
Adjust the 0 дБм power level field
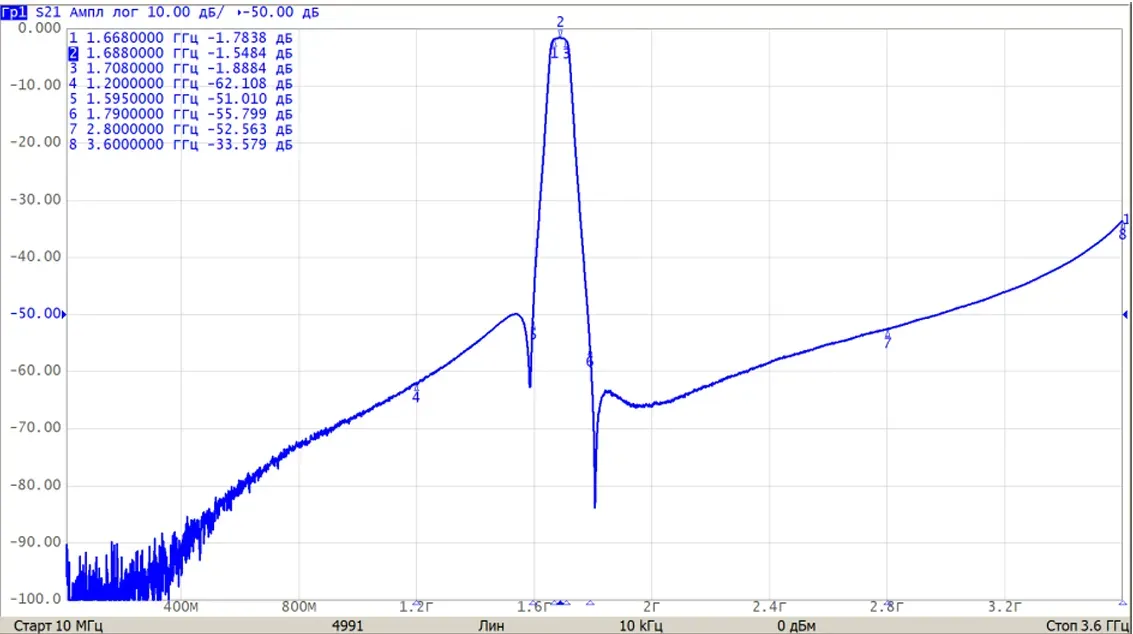[796, 625]
